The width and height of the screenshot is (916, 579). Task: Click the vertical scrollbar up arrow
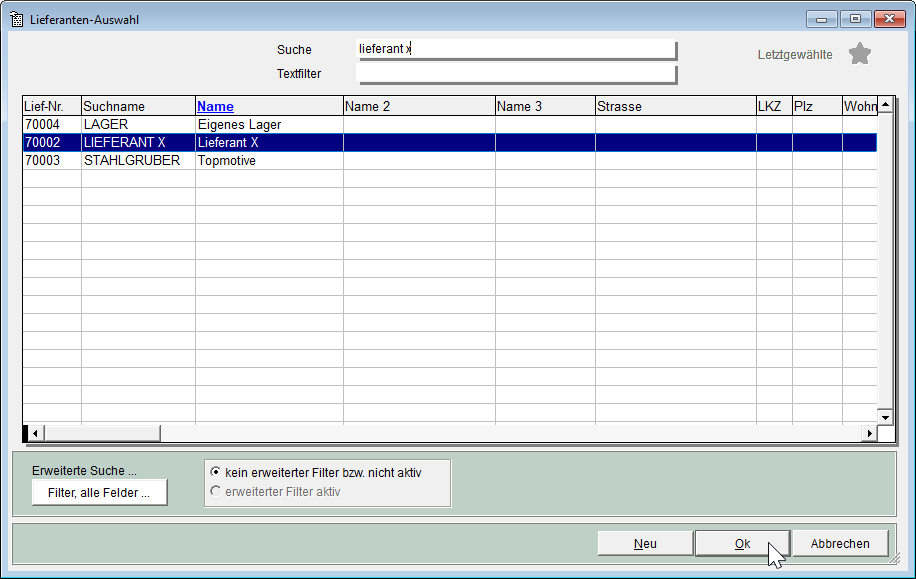pyautogui.click(x=886, y=105)
